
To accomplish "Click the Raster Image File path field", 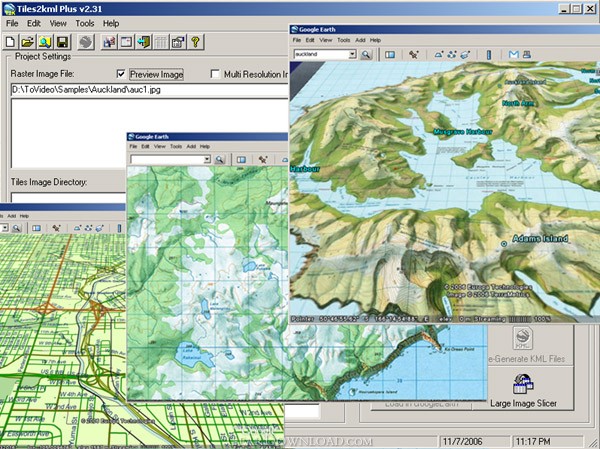I will 149,90.
